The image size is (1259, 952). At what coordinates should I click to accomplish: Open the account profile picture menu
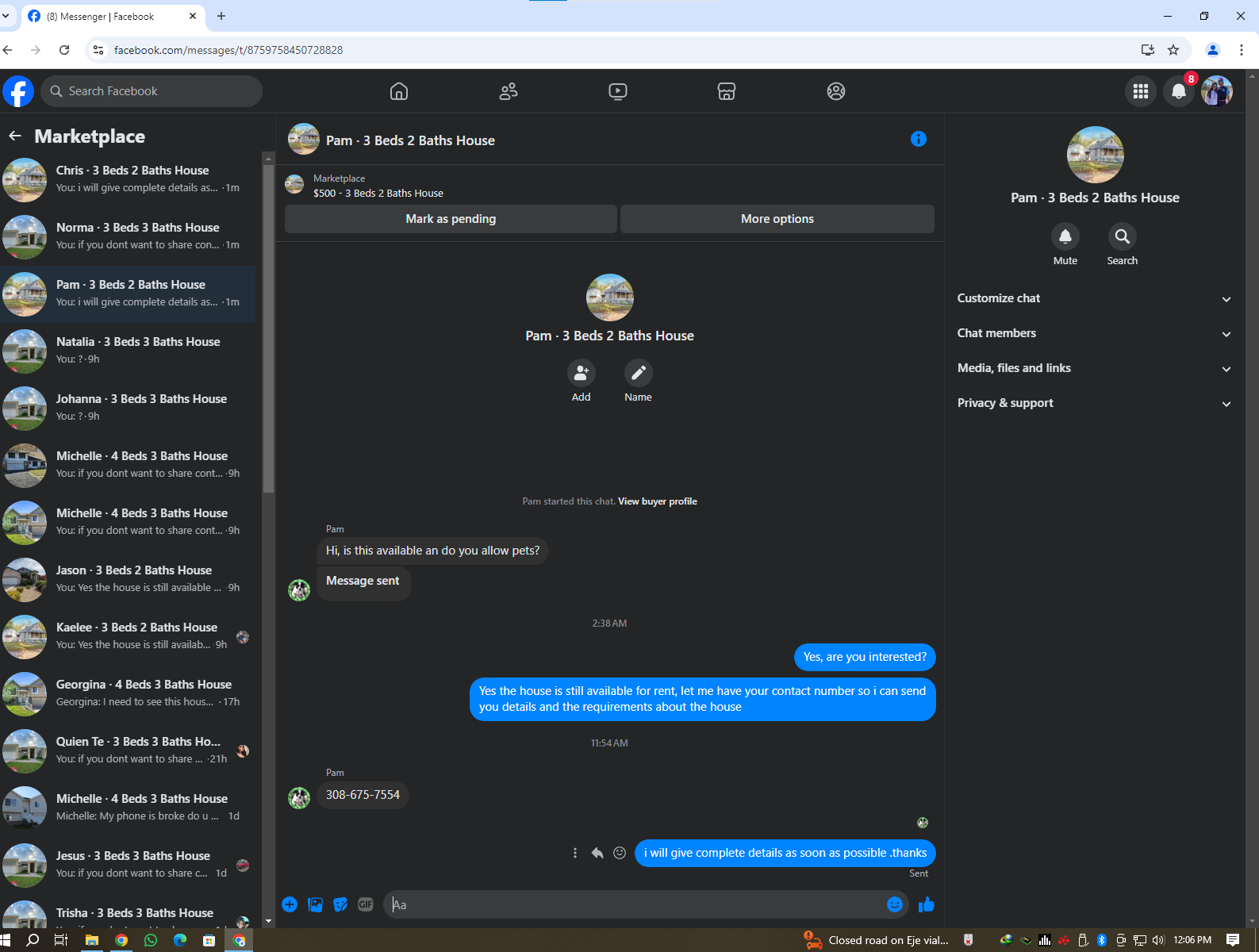tap(1217, 91)
